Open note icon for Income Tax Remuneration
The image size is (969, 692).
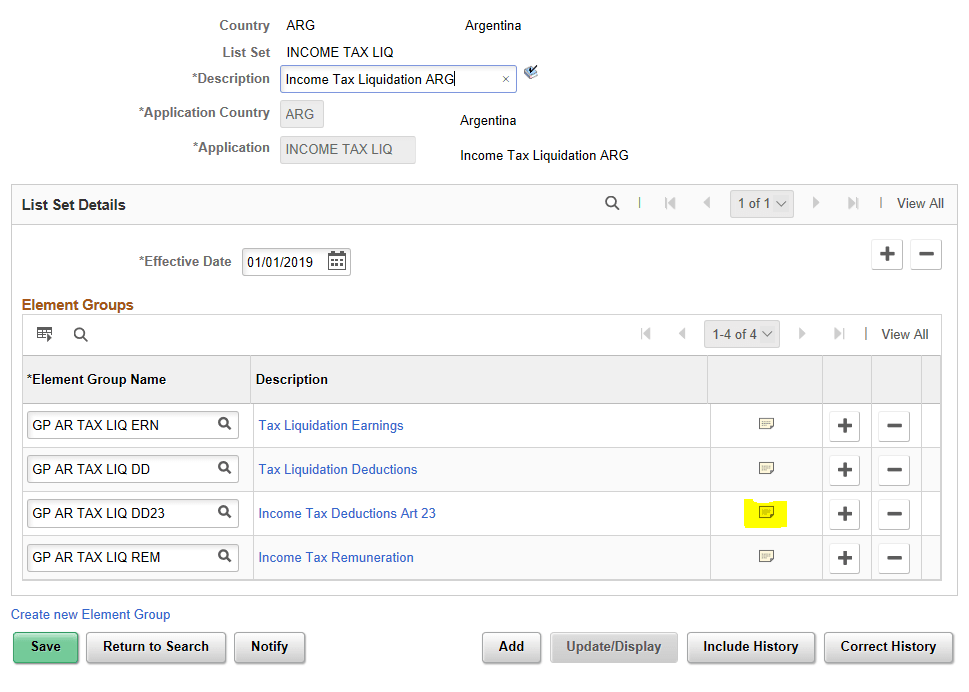click(x=766, y=556)
